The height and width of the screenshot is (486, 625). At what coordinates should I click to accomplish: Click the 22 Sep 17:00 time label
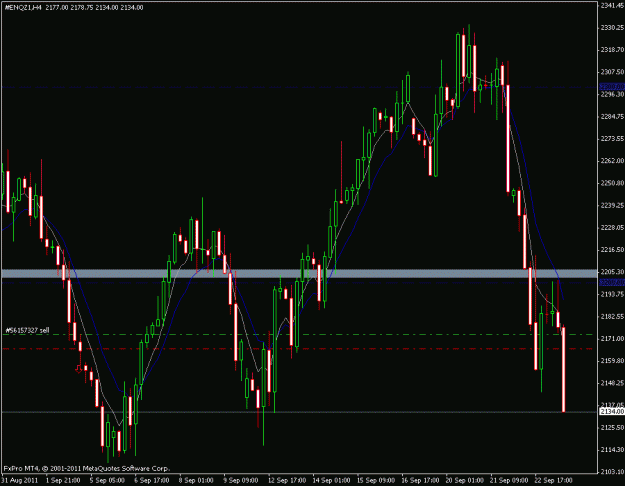(553, 480)
